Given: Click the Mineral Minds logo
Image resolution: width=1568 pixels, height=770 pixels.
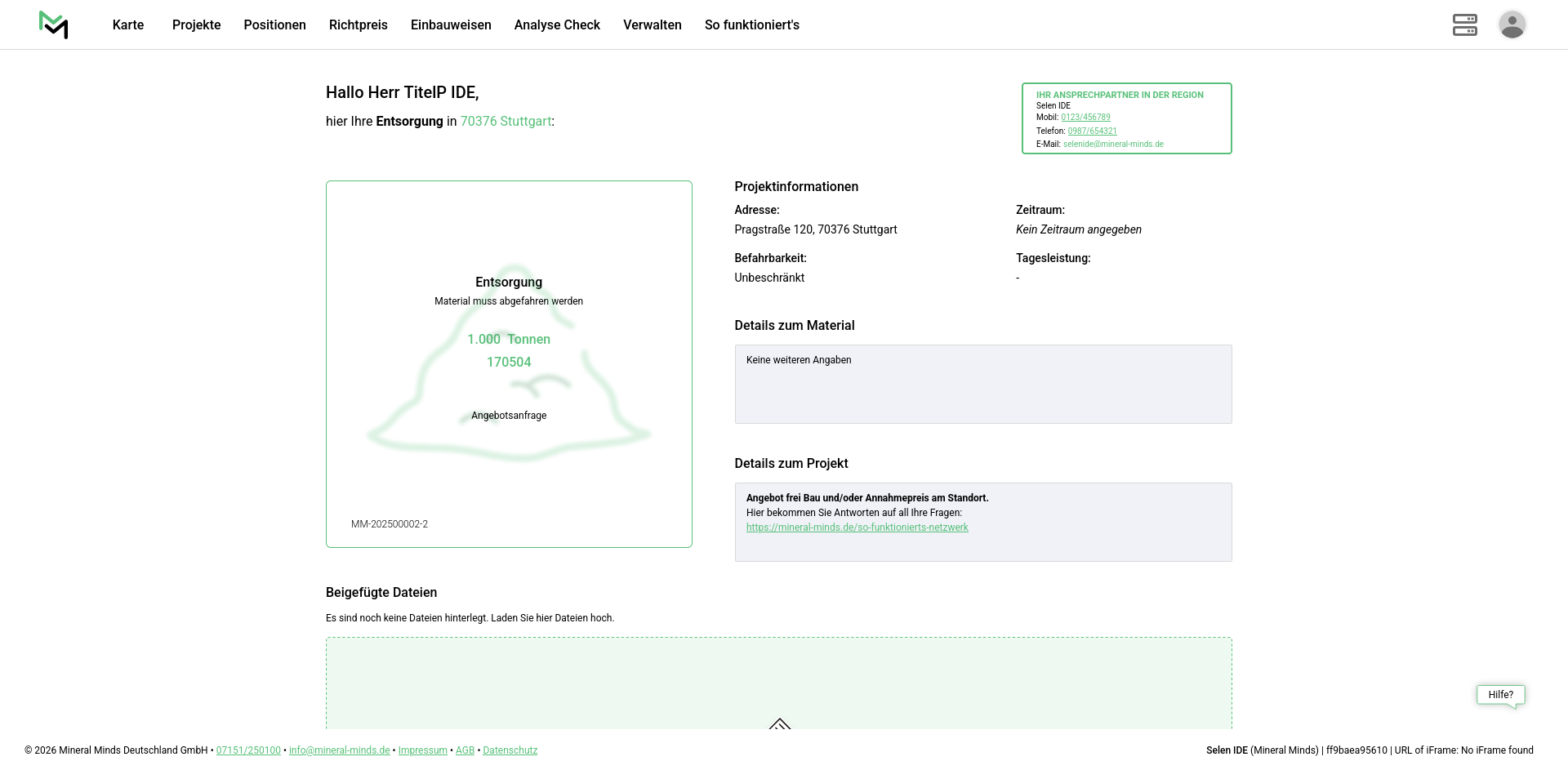Looking at the screenshot, I should point(54,24).
